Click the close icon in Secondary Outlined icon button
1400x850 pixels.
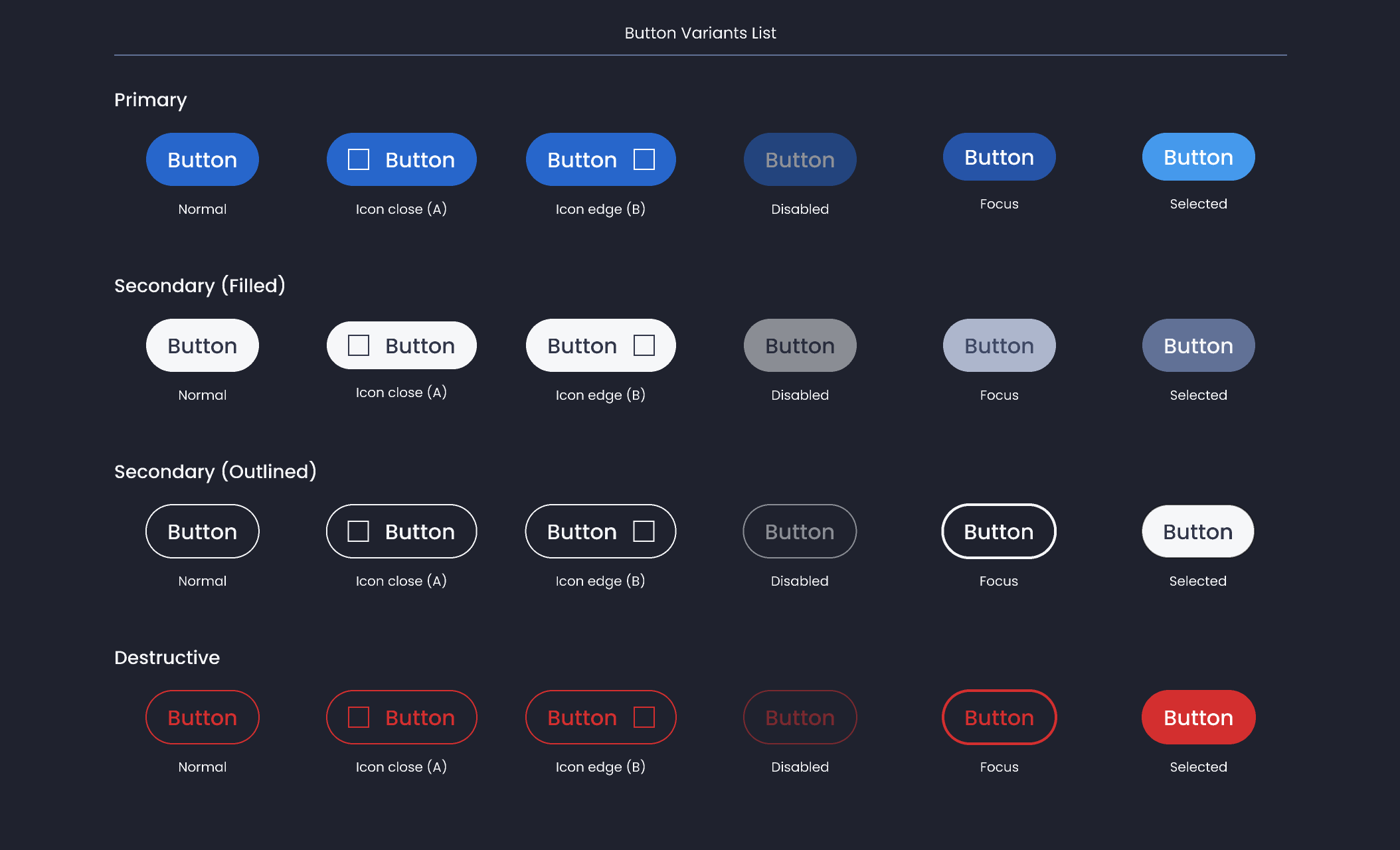pos(359,531)
